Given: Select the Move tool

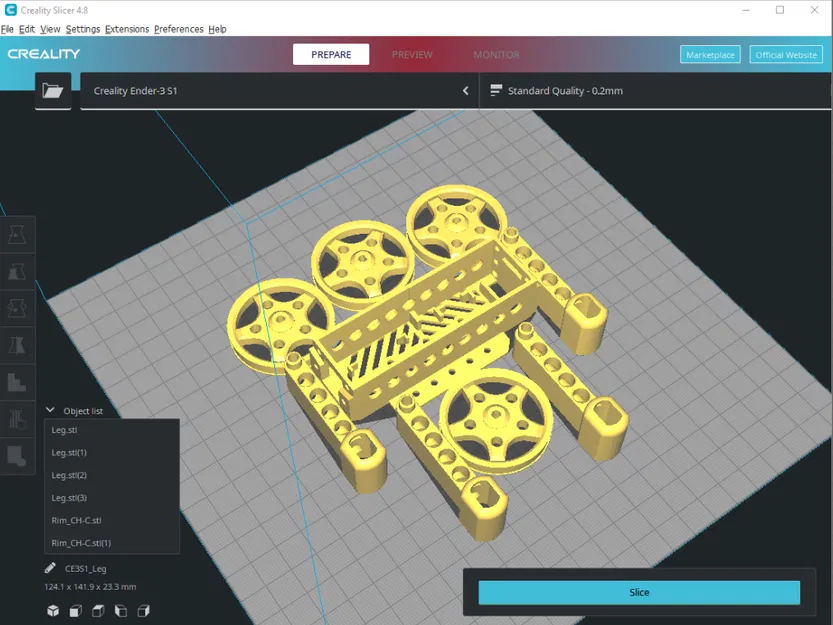Looking at the screenshot, I should pyautogui.click(x=17, y=233).
